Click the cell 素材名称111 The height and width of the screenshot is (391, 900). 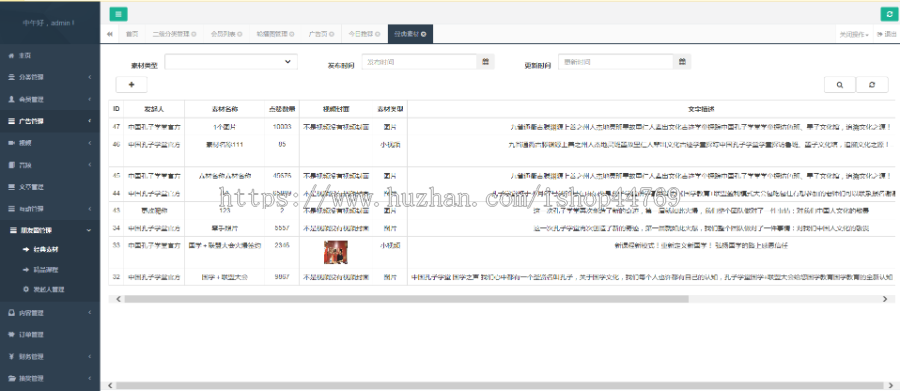coord(225,145)
